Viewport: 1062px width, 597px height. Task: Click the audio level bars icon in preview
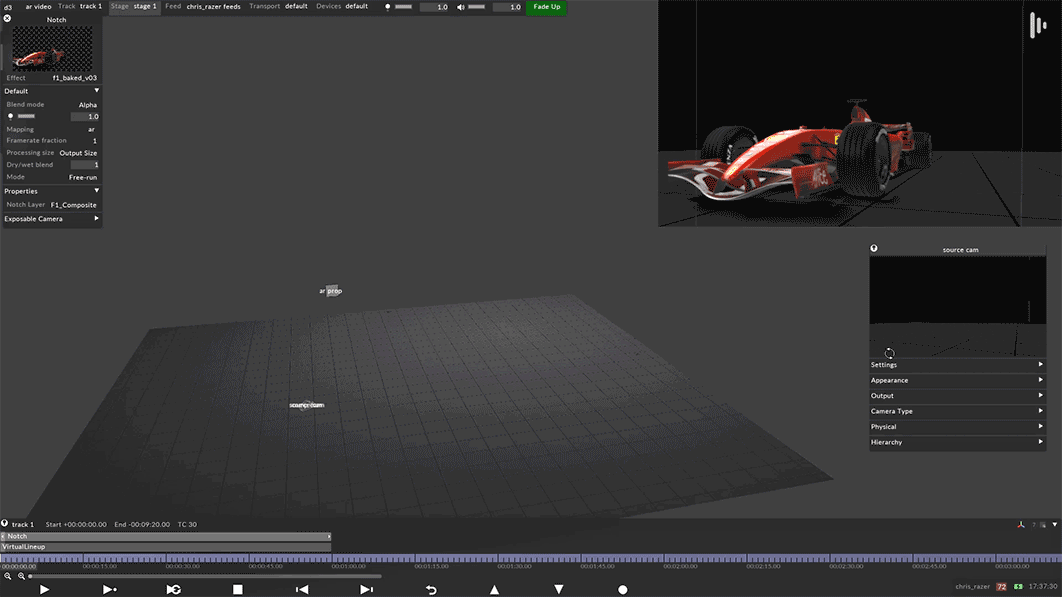pyautogui.click(x=1038, y=26)
